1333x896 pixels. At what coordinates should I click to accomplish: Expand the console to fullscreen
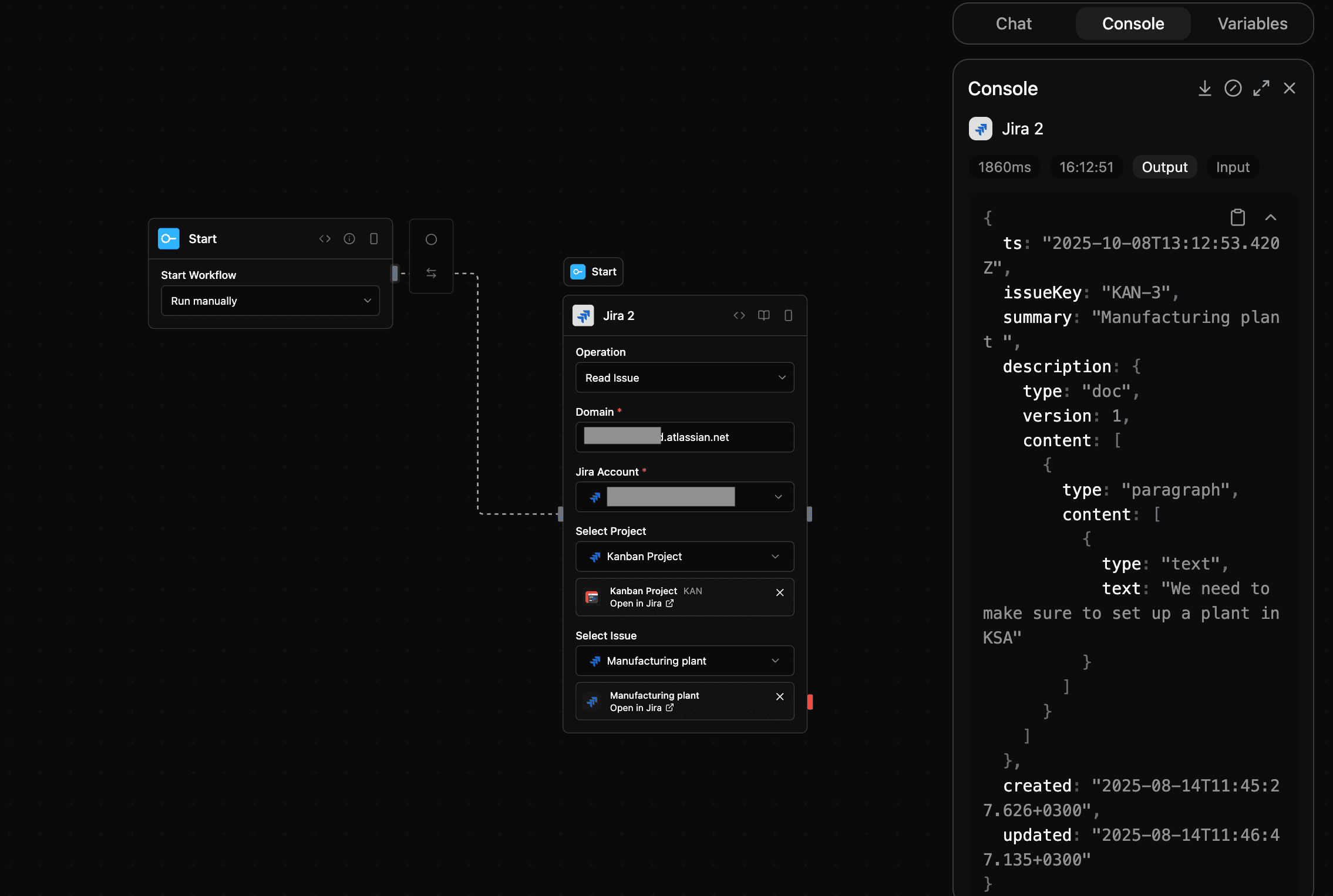click(1261, 88)
